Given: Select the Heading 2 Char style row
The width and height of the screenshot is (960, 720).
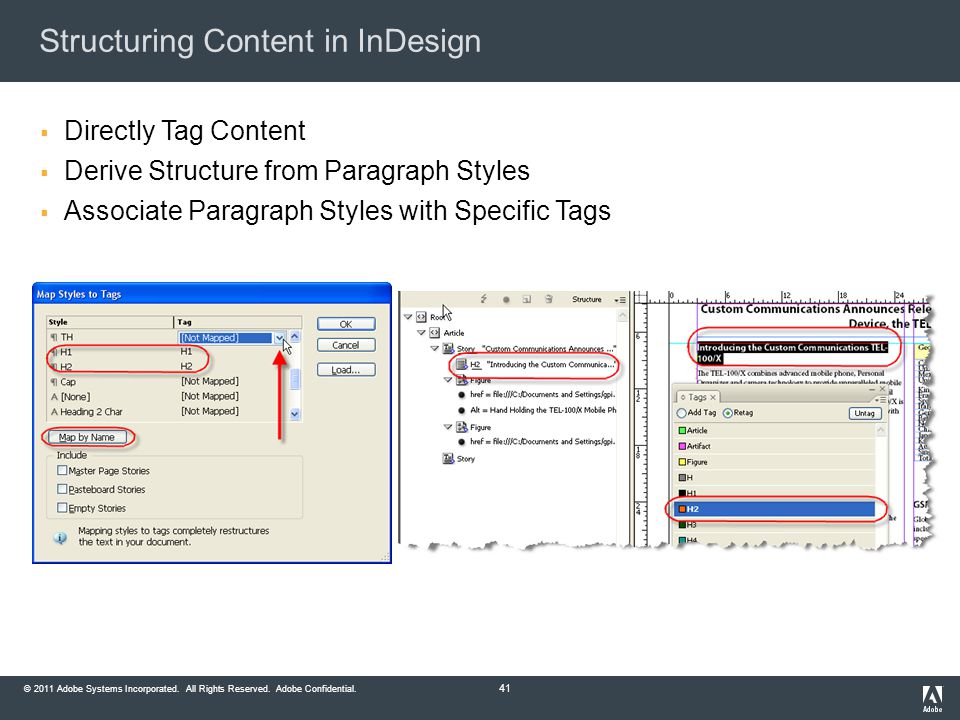Looking at the screenshot, I should click(x=167, y=411).
